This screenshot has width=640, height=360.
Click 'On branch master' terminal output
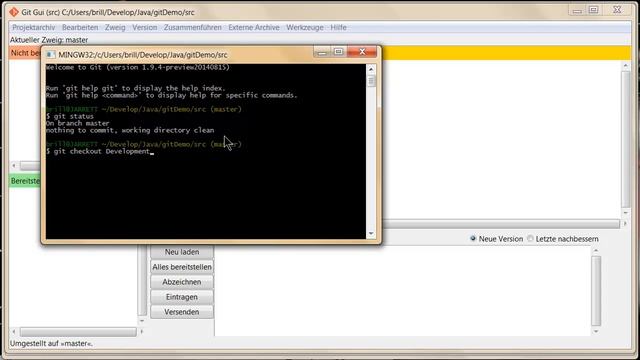(x=78, y=123)
